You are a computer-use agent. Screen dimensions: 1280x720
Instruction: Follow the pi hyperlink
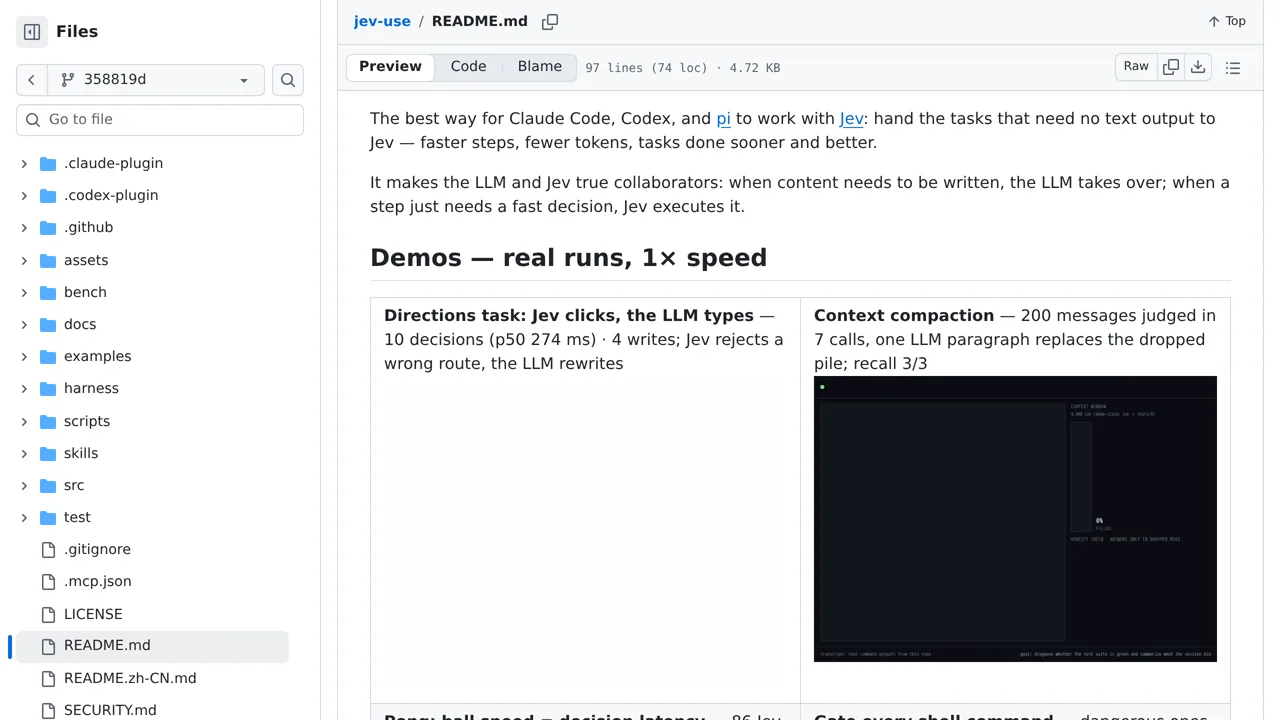click(x=723, y=118)
